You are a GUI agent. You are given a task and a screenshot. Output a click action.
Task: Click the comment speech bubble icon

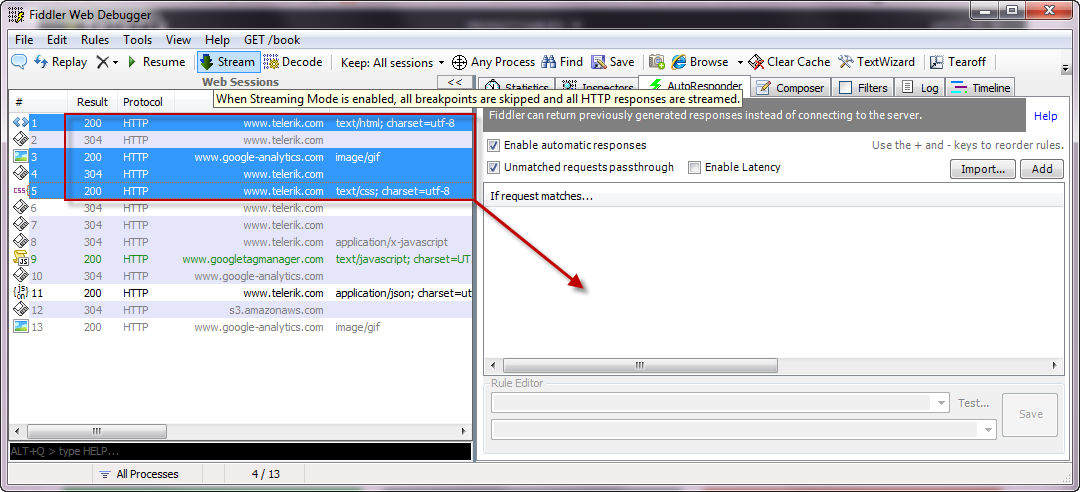(19, 62)
